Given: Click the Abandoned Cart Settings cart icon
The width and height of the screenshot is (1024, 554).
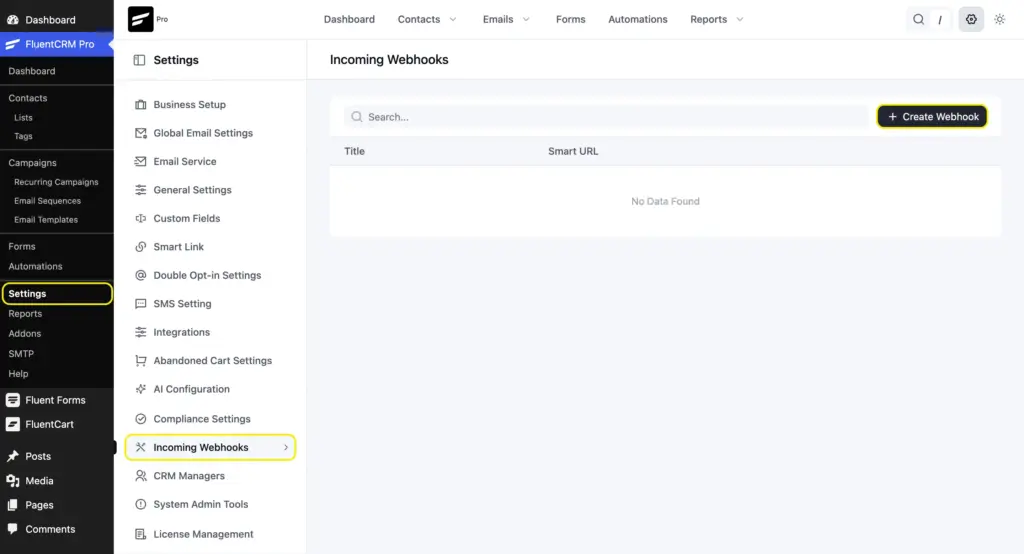Looking at the screenshot, I should pos(140,361).
